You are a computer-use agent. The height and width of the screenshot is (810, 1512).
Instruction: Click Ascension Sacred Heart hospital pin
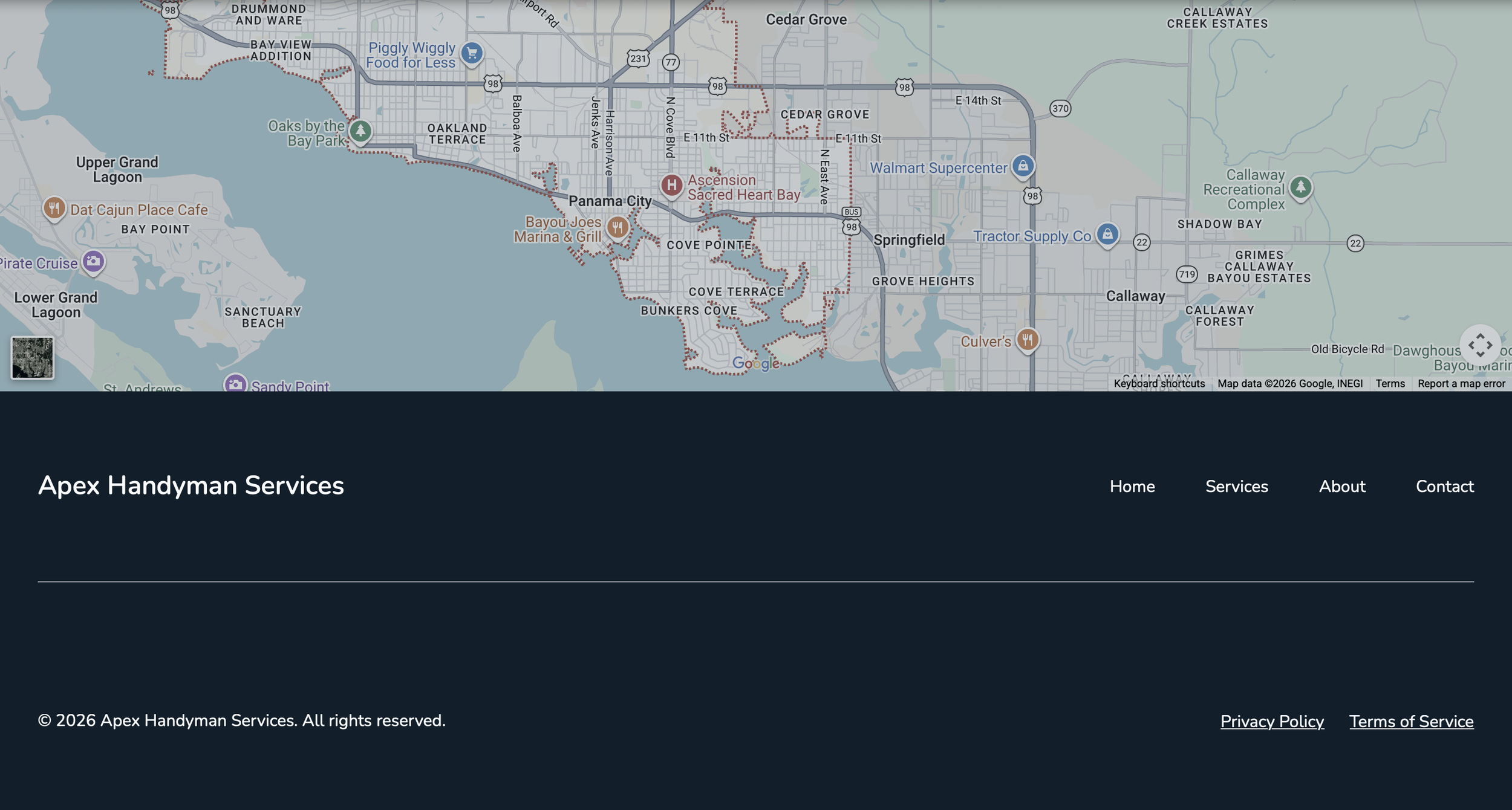671,185
